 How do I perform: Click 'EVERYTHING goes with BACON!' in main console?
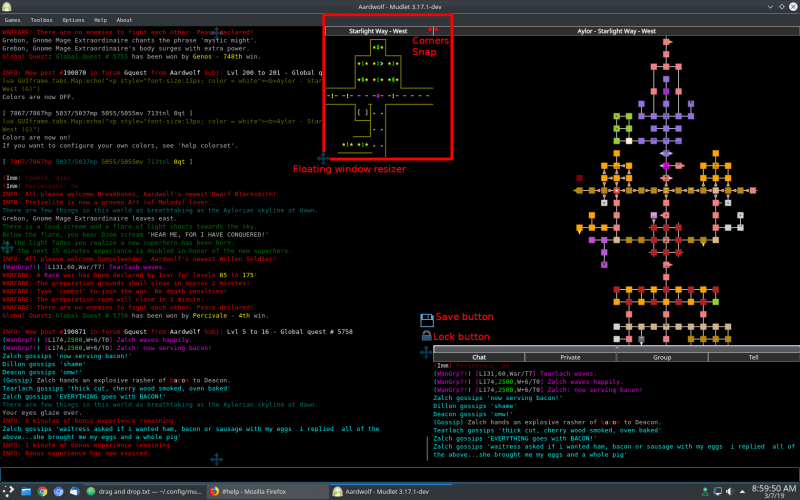pos(84,396)
